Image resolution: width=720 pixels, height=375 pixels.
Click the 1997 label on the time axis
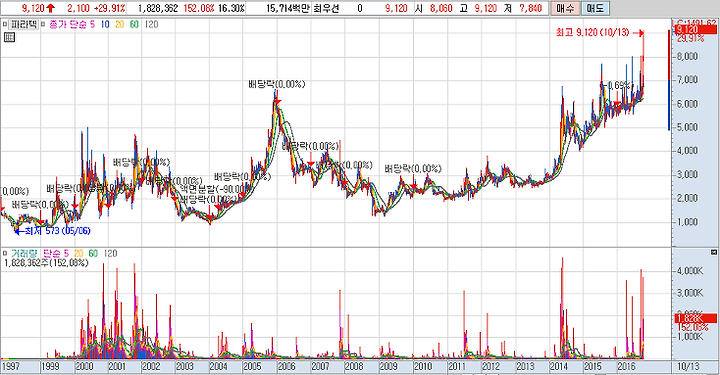click(x=11, y=366)
